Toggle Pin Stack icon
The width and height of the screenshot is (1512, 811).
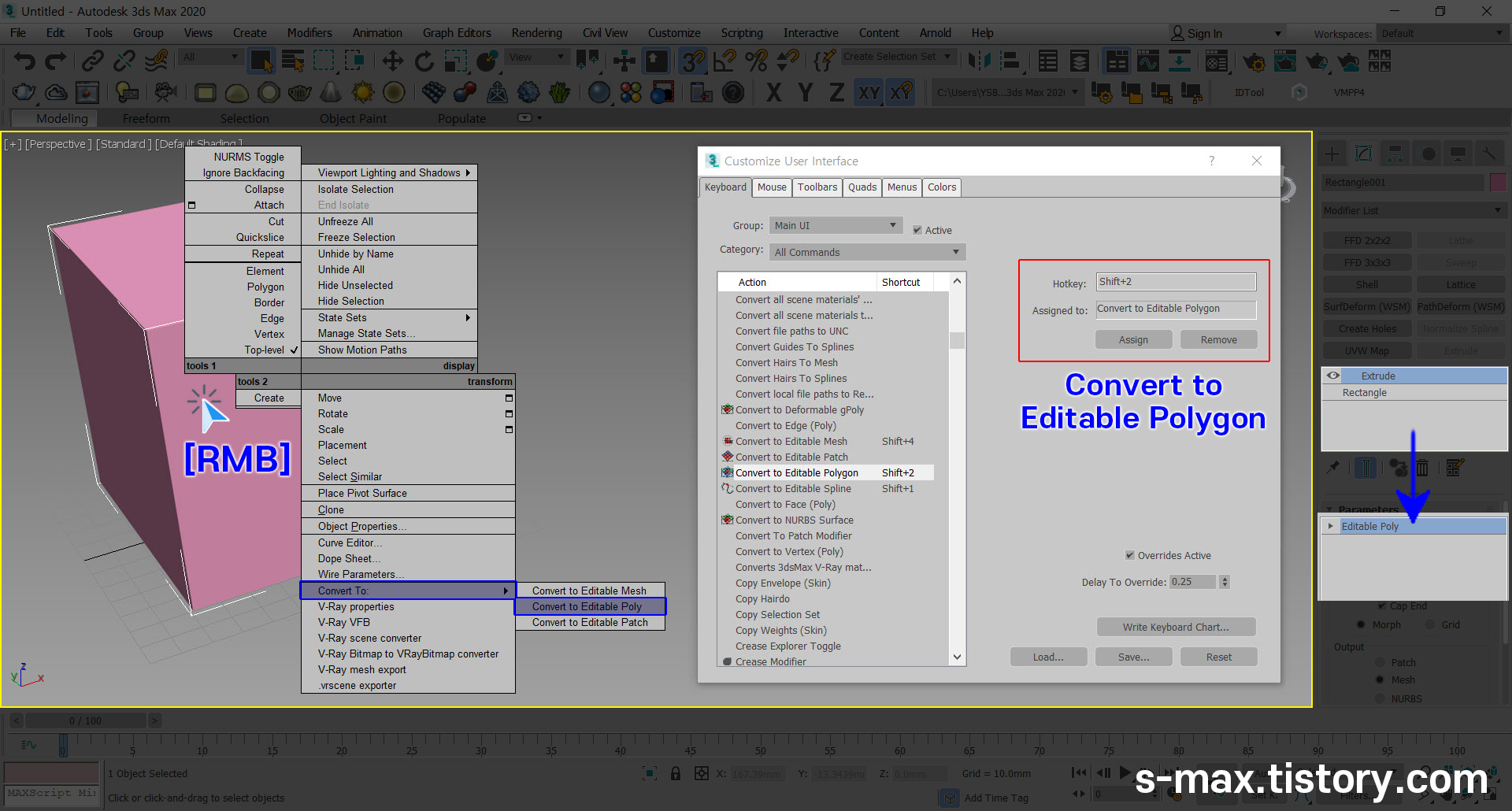pyautogui.click(x=1332, y=468)
